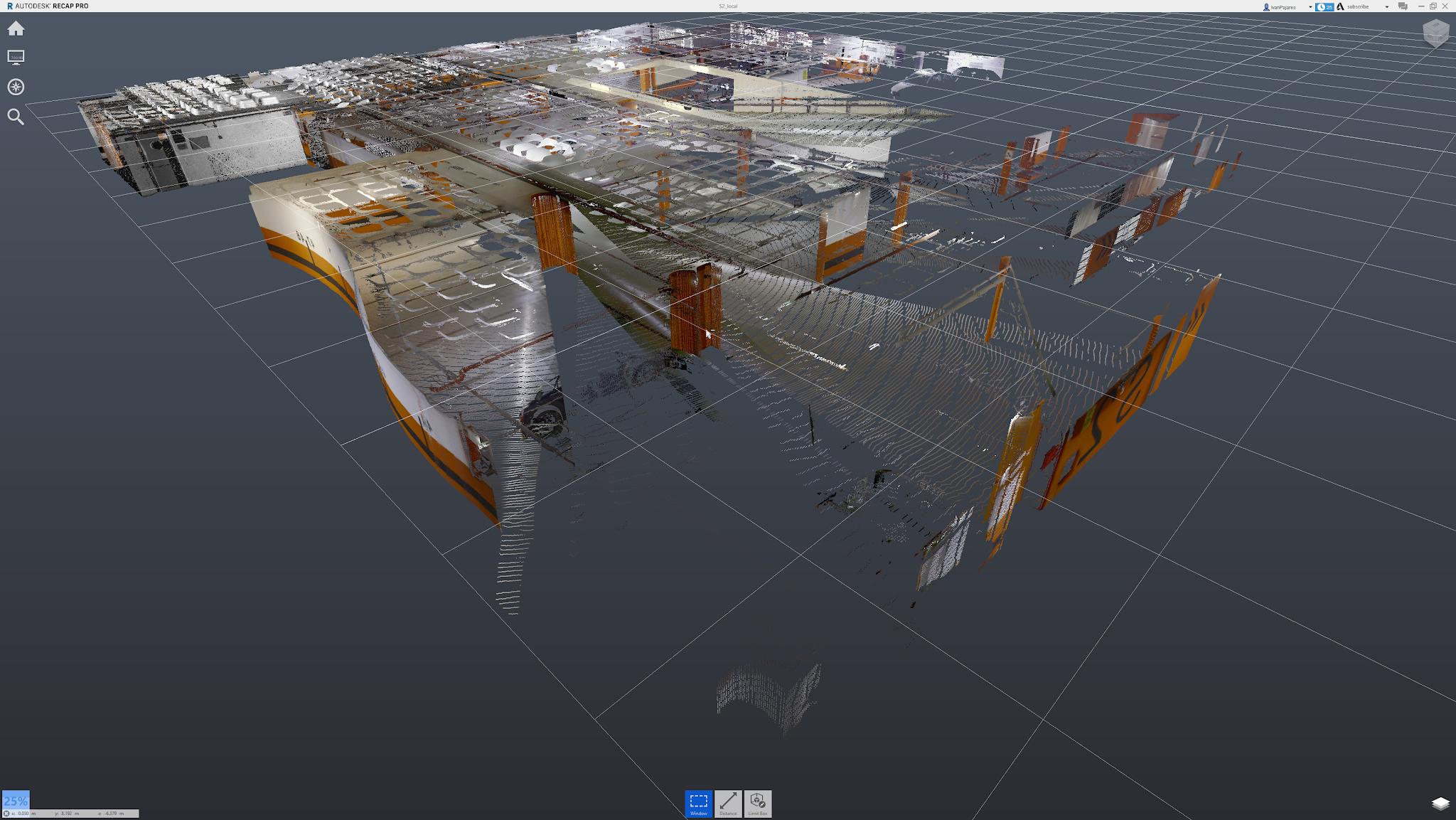Click the S2_local project title
Viewport: 1456px width, 820px height.
[x=728, y=6]
